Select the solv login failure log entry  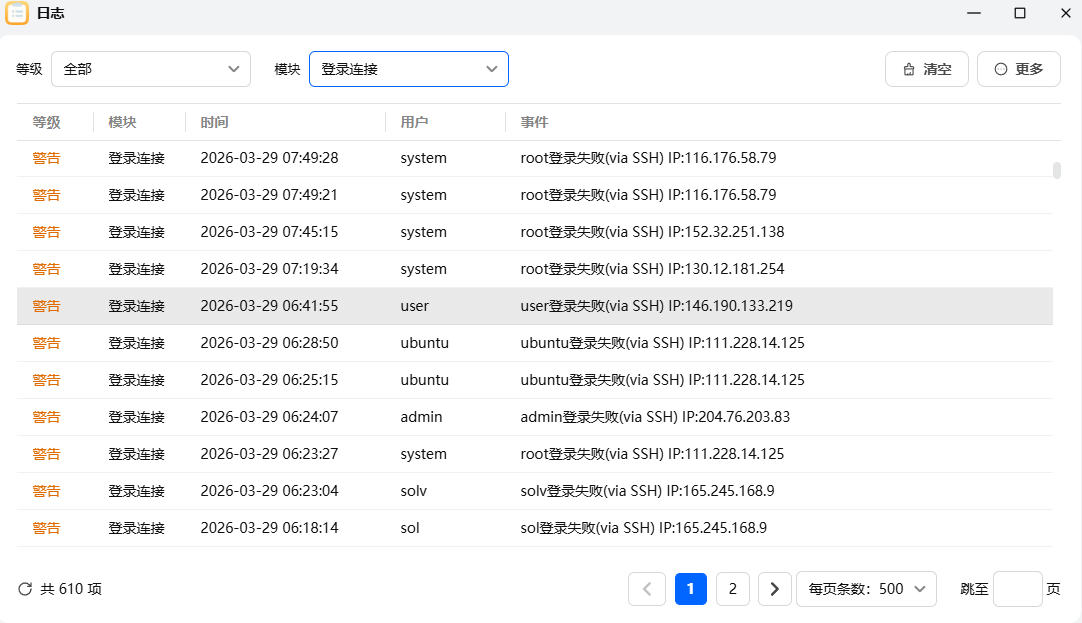click(x=534, y=491)
